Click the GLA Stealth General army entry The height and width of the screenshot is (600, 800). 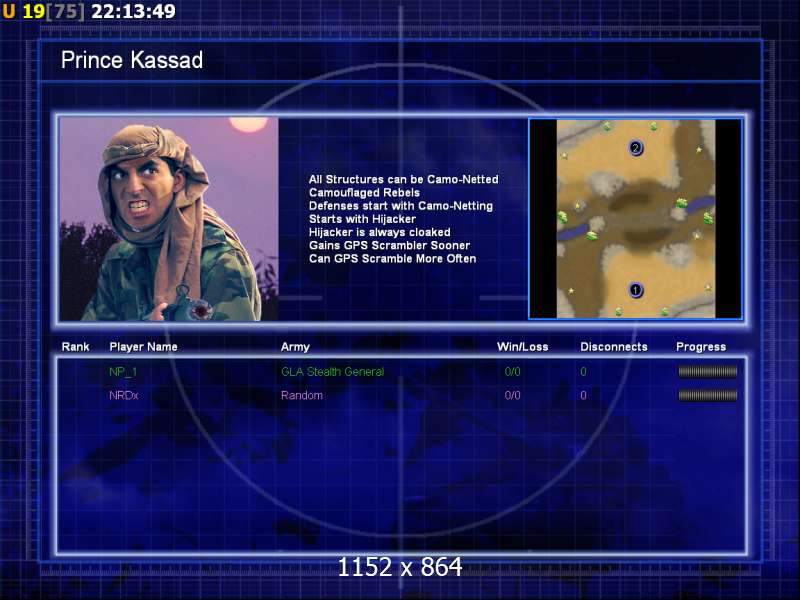[332, 372]
